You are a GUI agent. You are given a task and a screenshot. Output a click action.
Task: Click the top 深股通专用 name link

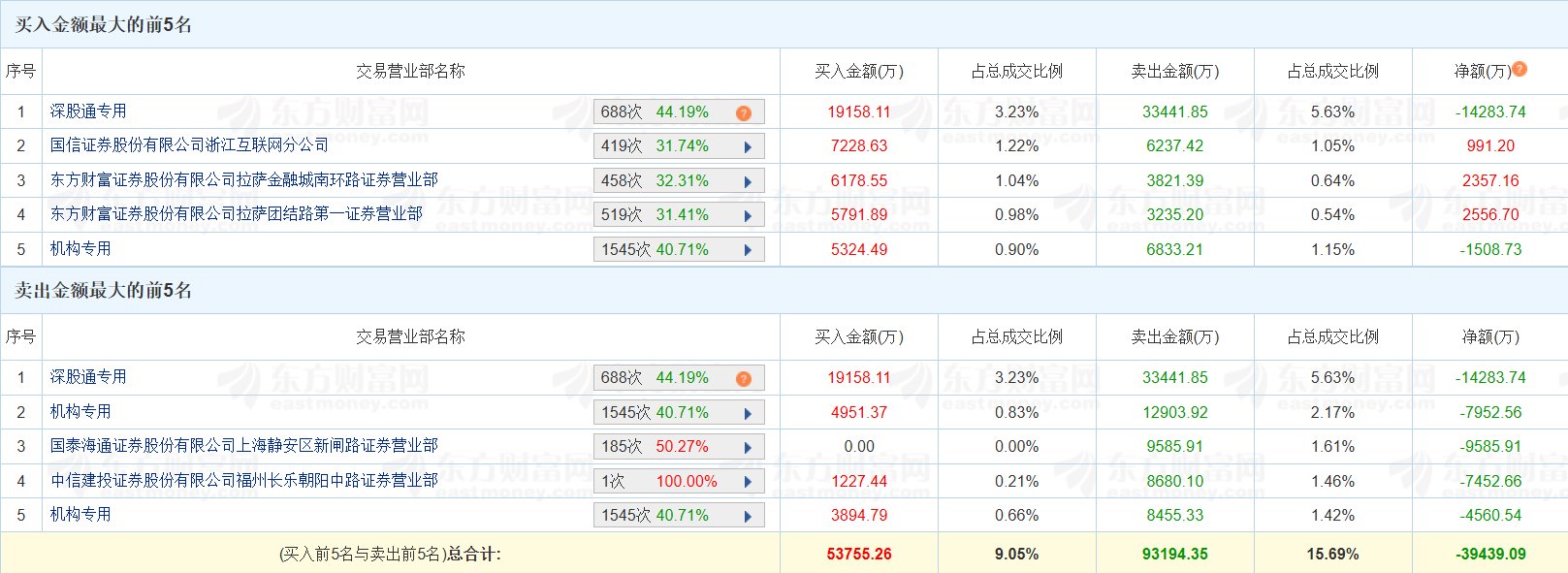tap(88, 111)
